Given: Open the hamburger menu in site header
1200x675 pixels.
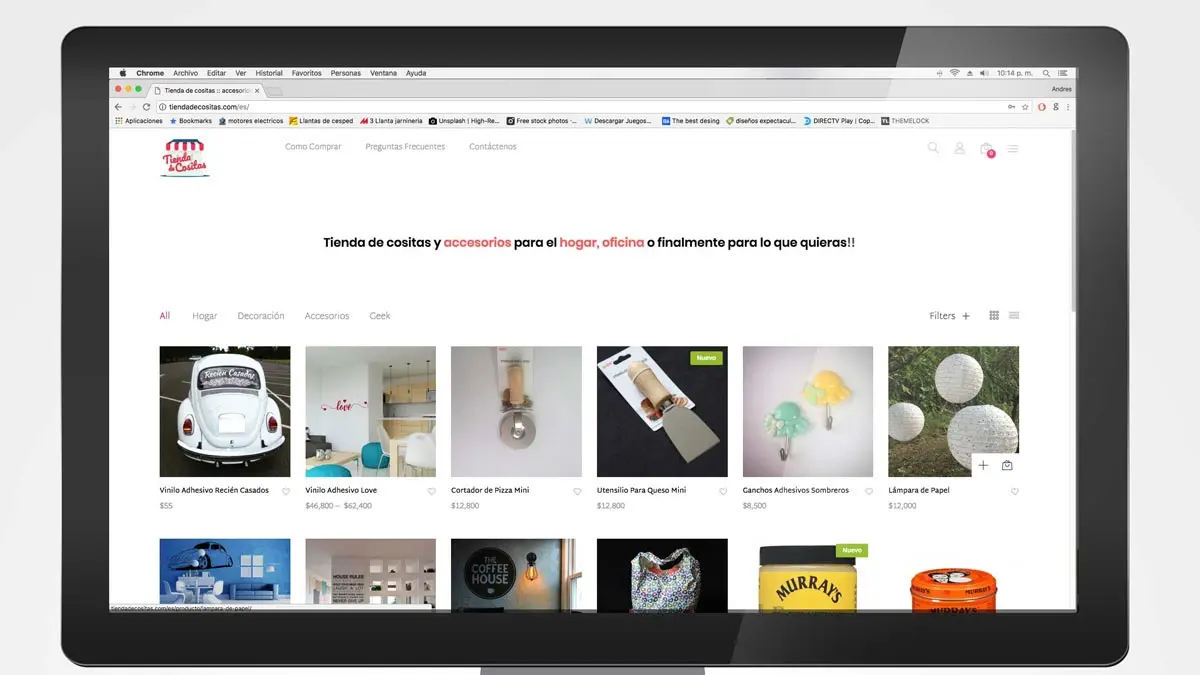Looking at the screenshot, I should pos(1013,149).
